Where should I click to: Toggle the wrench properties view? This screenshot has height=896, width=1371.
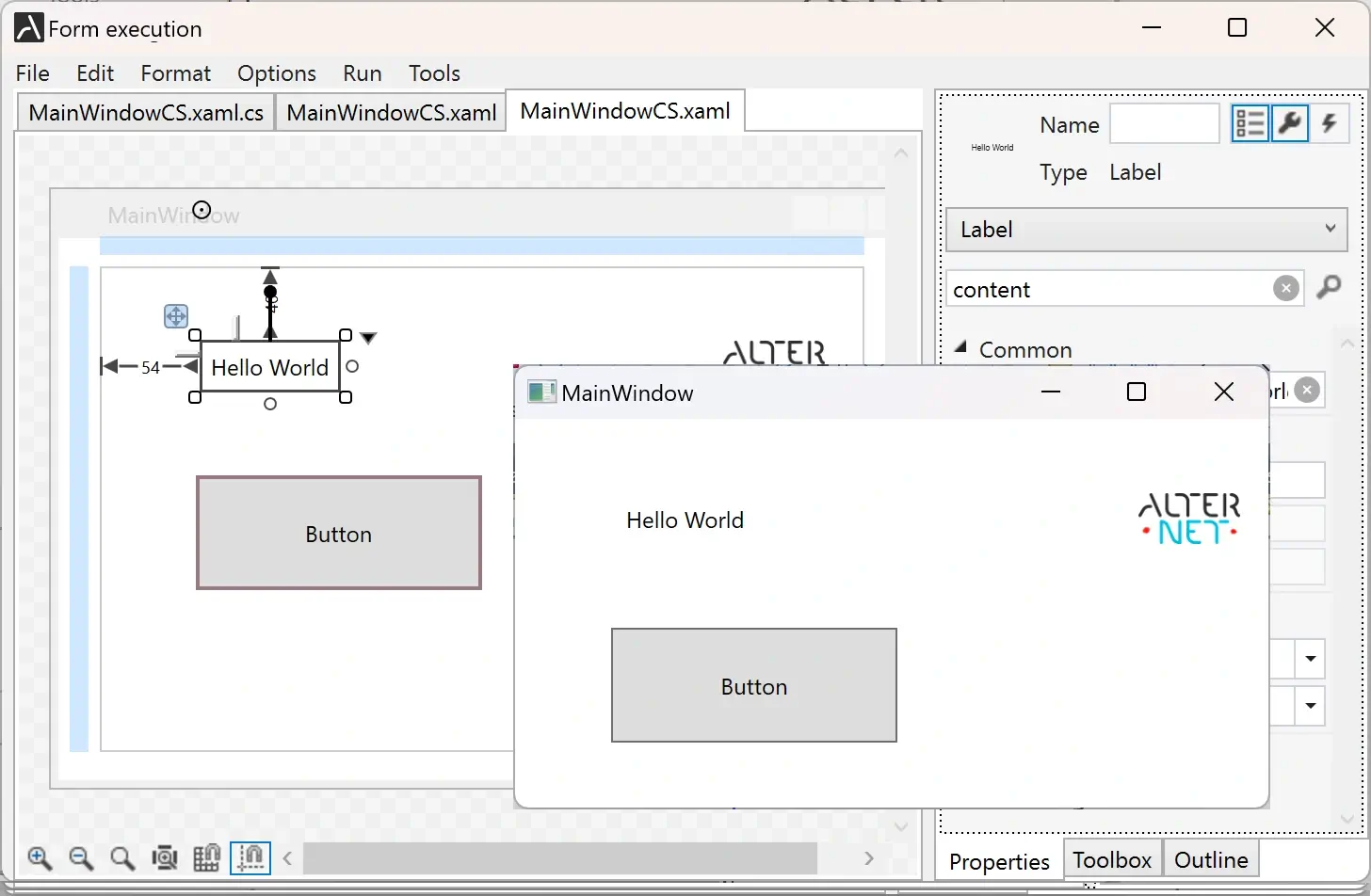[x=1289, y=122]
